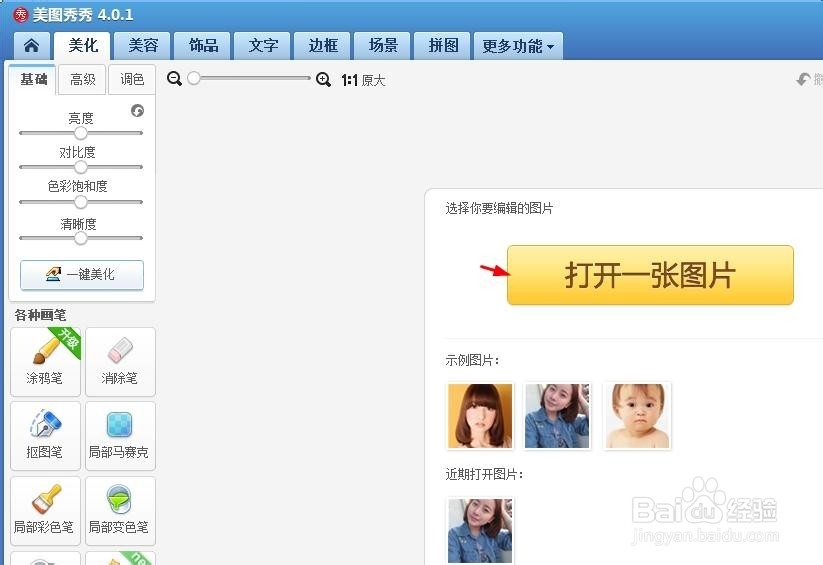Click the zoom out magnifier icon

tap(174, 79)
